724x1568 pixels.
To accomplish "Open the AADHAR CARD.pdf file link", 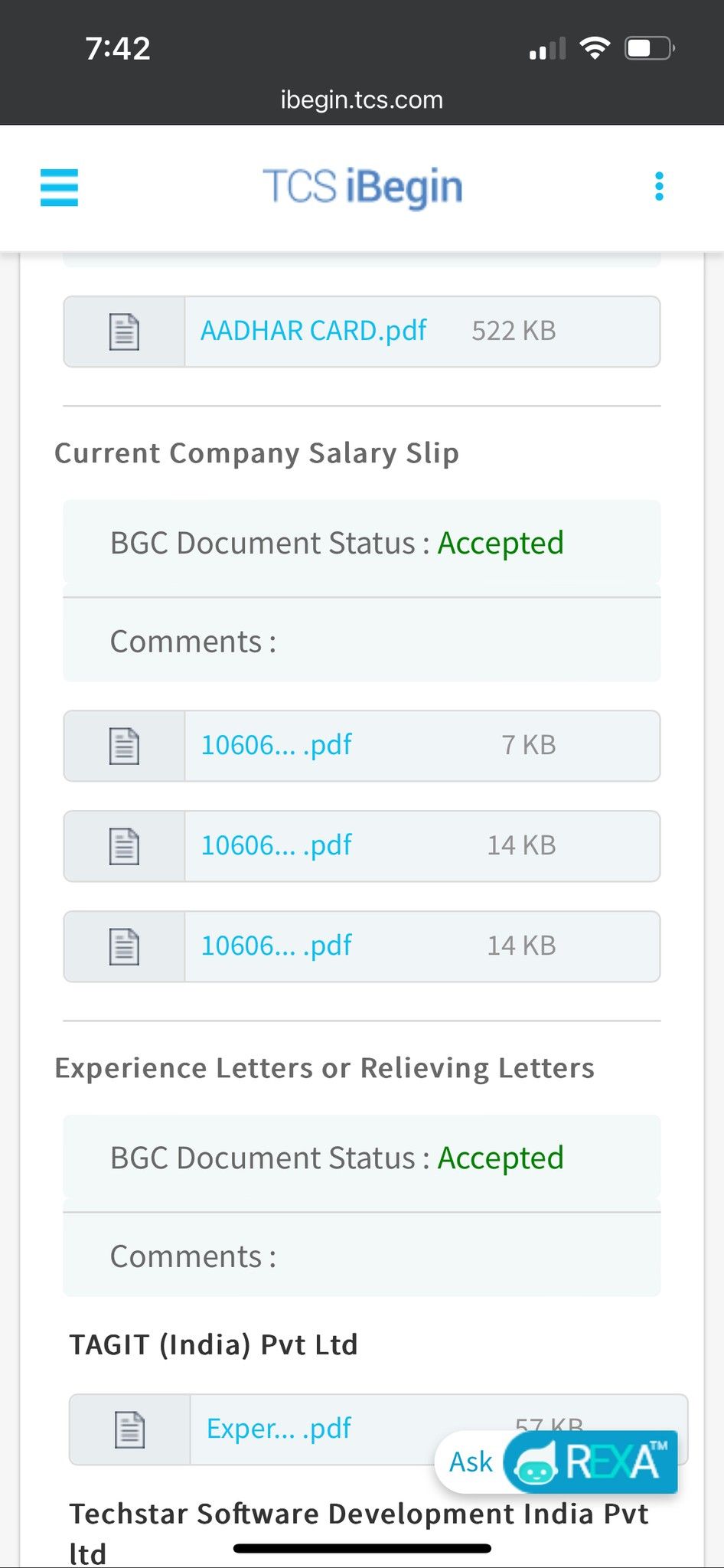I will pyautogui.click(x=313, y=331).
